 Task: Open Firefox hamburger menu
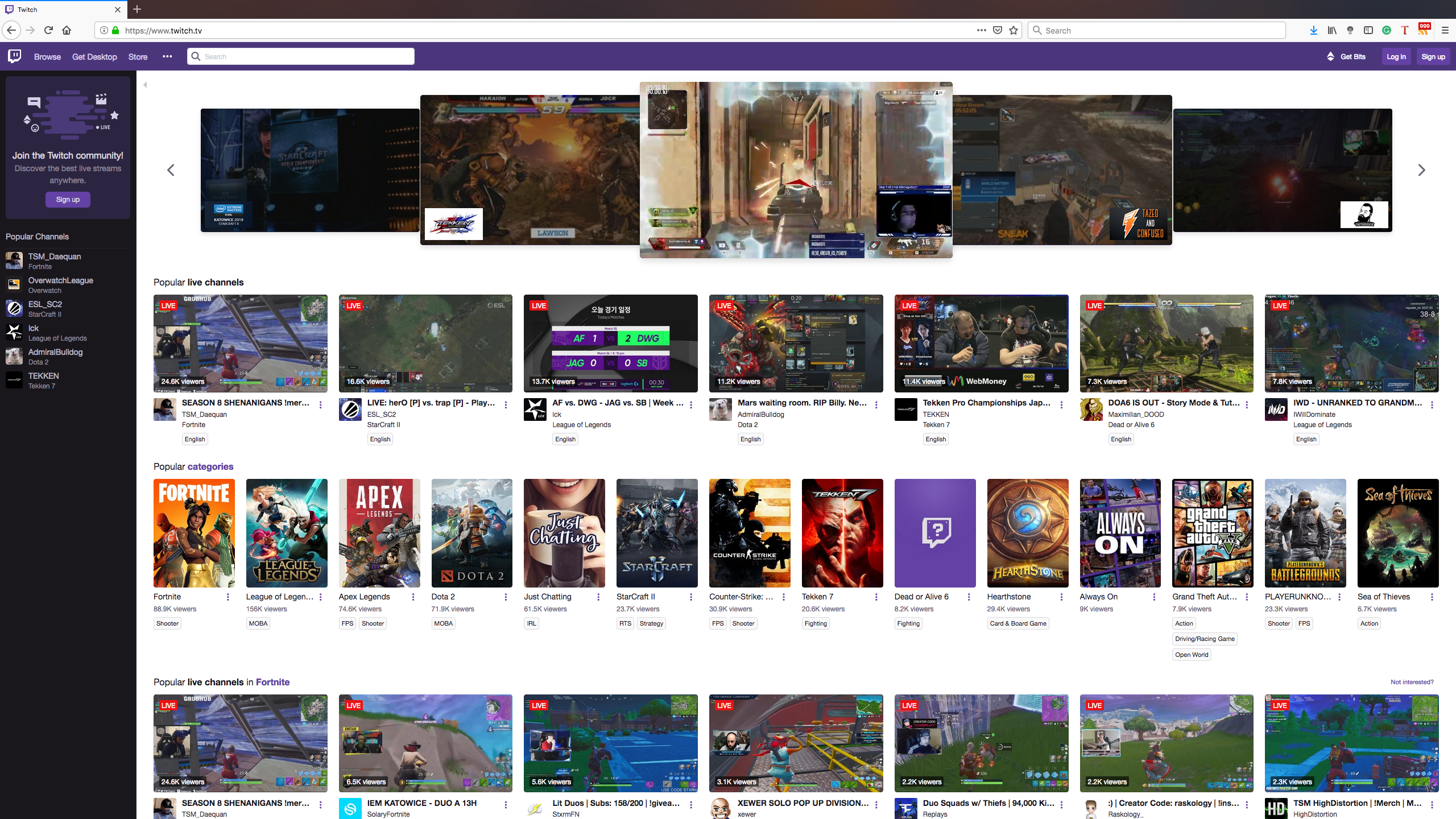1445,30
